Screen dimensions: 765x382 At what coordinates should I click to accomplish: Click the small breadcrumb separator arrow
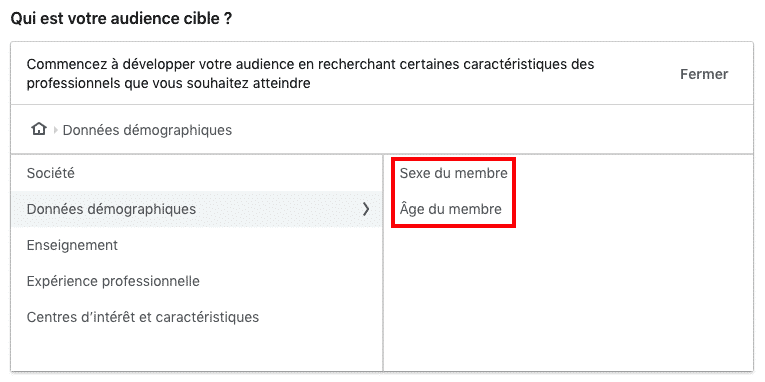pyautogui.click(x=55, y=130)
